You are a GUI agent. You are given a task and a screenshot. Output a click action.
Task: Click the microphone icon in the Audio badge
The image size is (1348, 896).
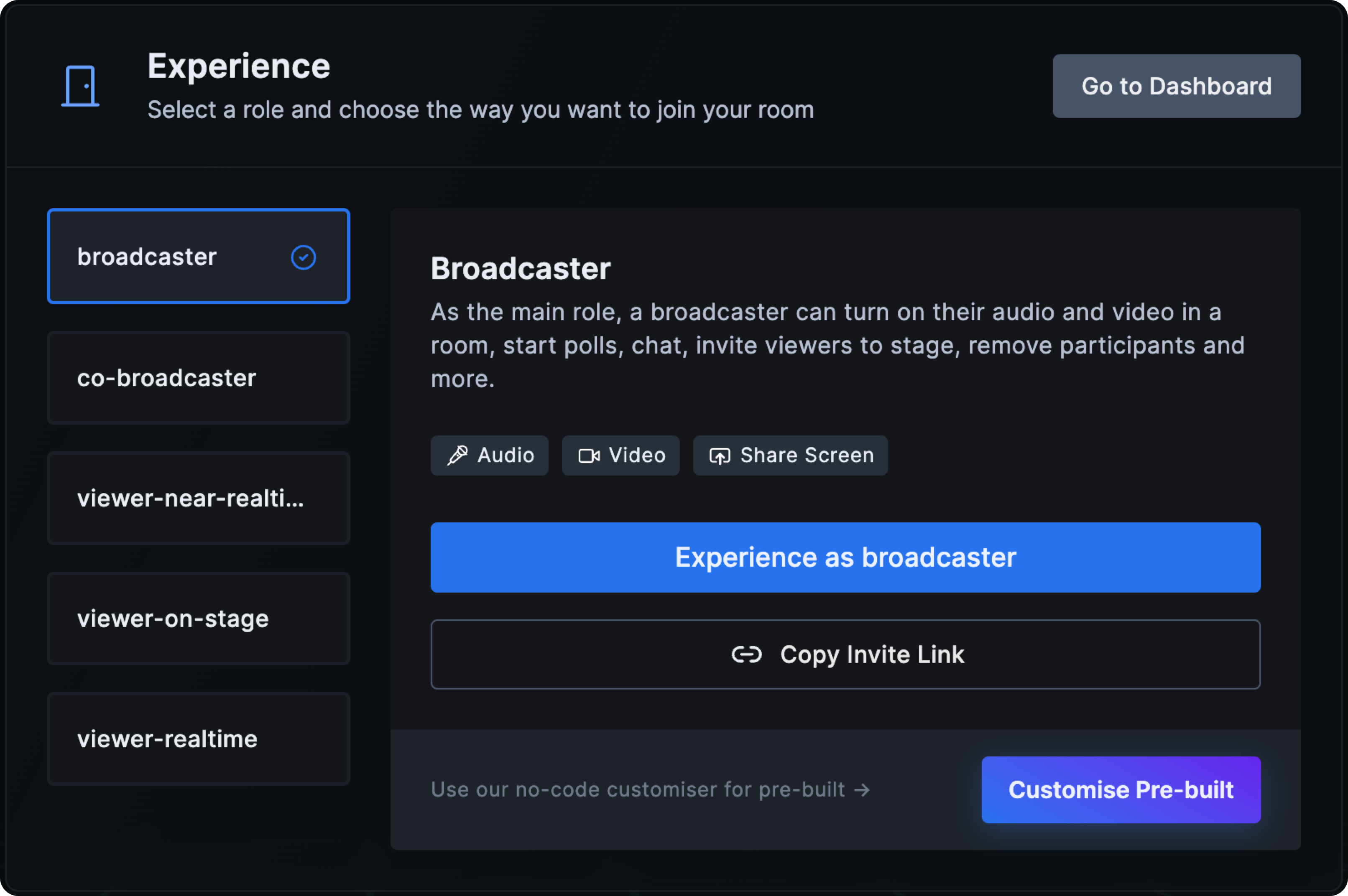coord(458,456)
